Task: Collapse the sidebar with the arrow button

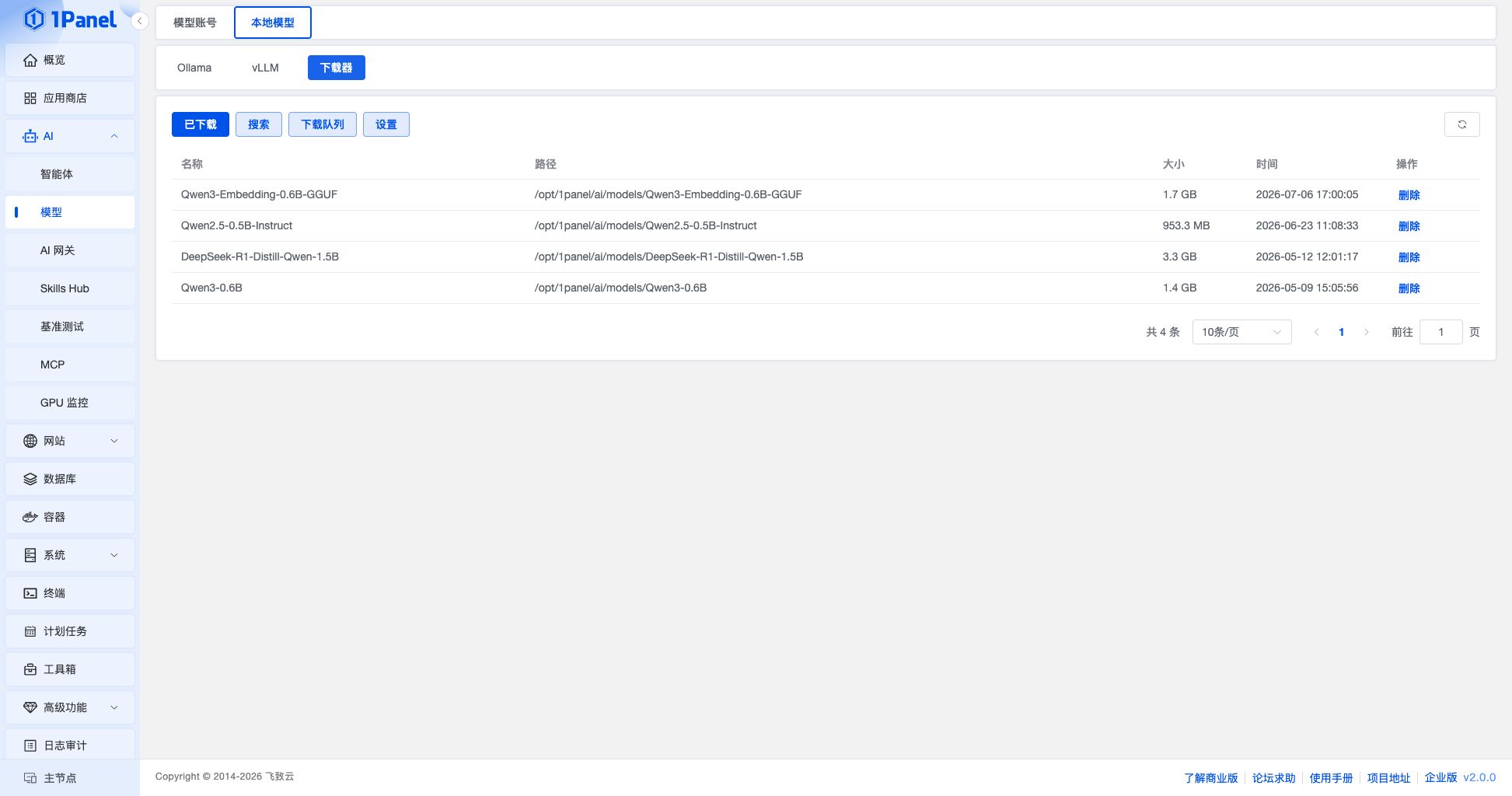Action: click(140, 21)
